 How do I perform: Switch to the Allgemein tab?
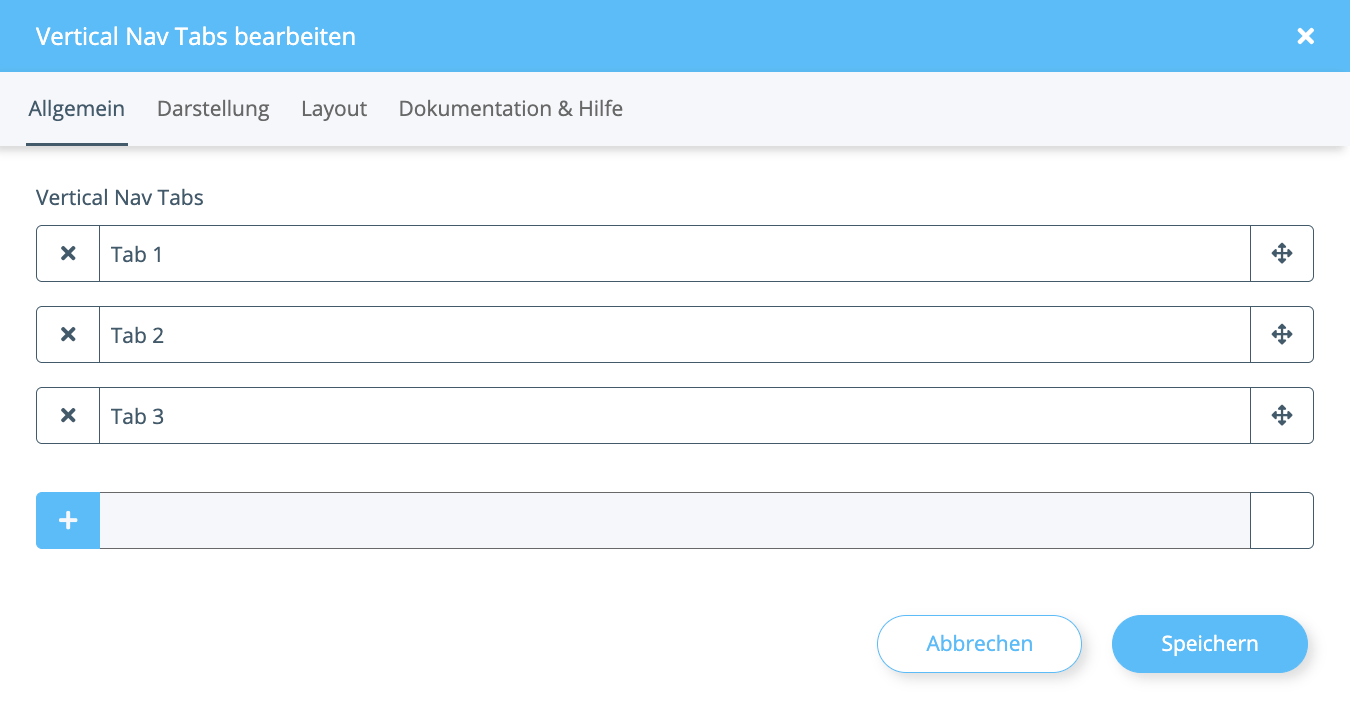click(x=77, y=109)
